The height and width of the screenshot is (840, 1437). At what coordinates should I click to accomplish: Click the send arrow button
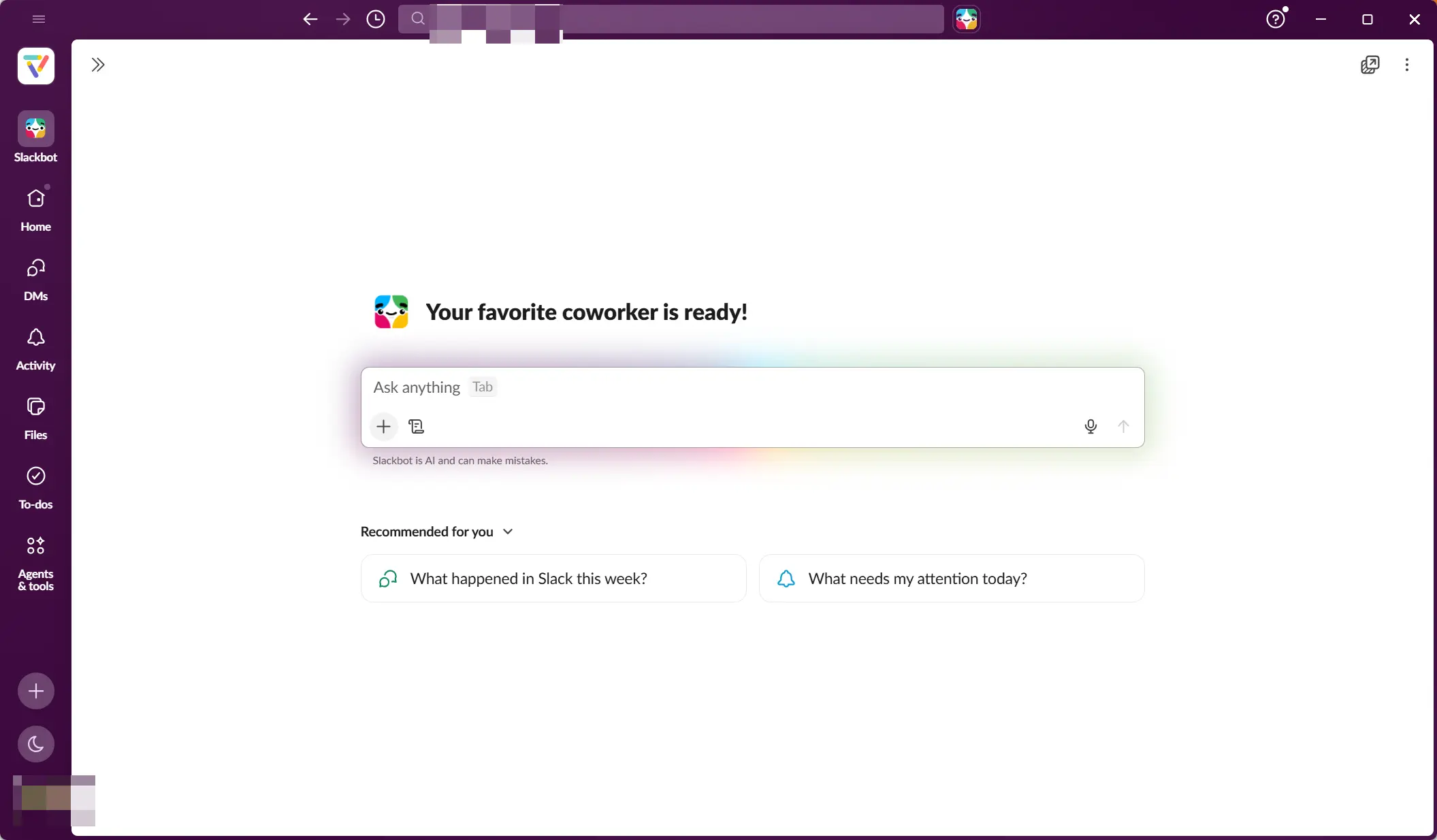[1123, 427]
